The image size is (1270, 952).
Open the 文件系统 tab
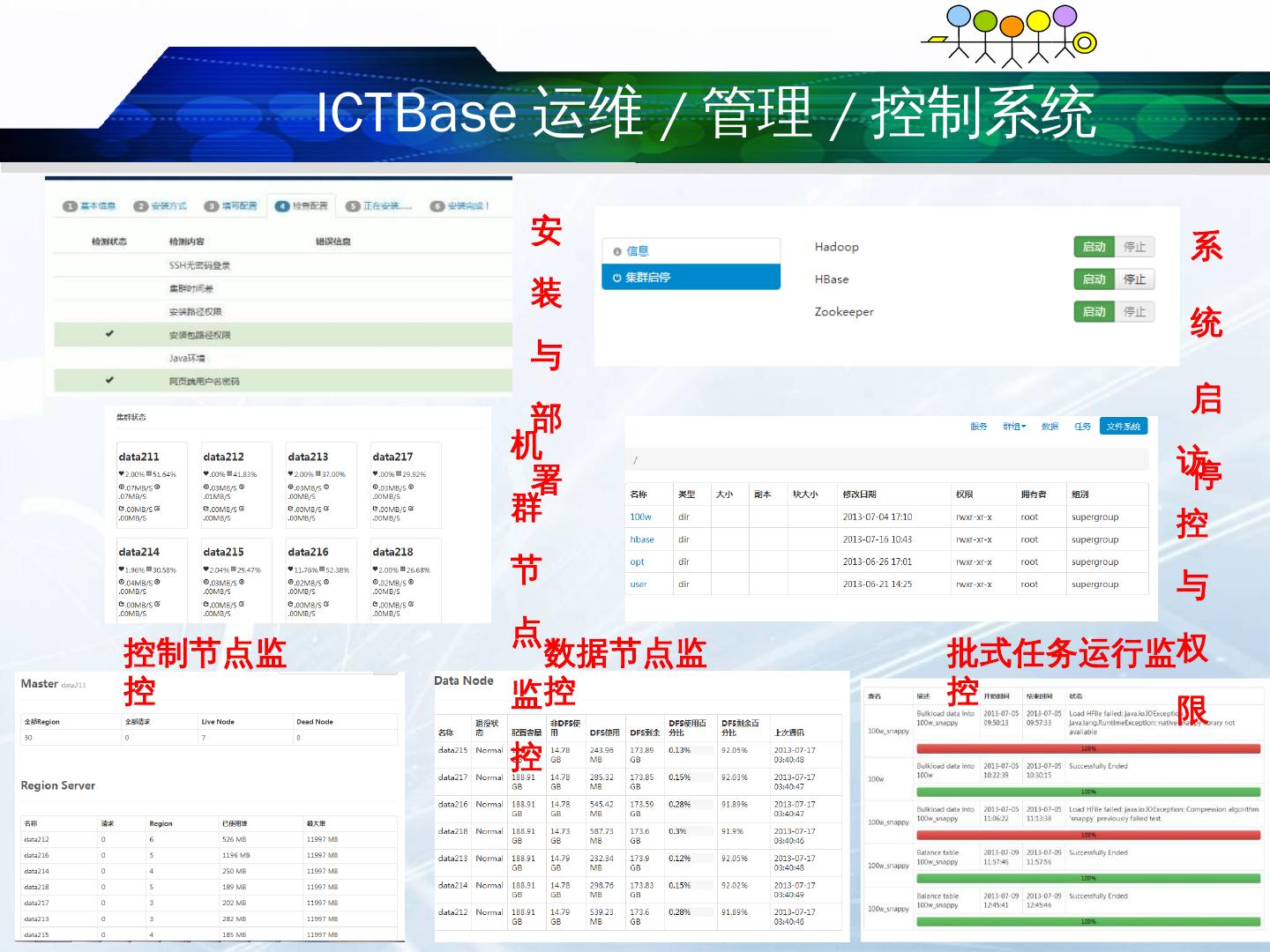click(x=1123, y=427)
